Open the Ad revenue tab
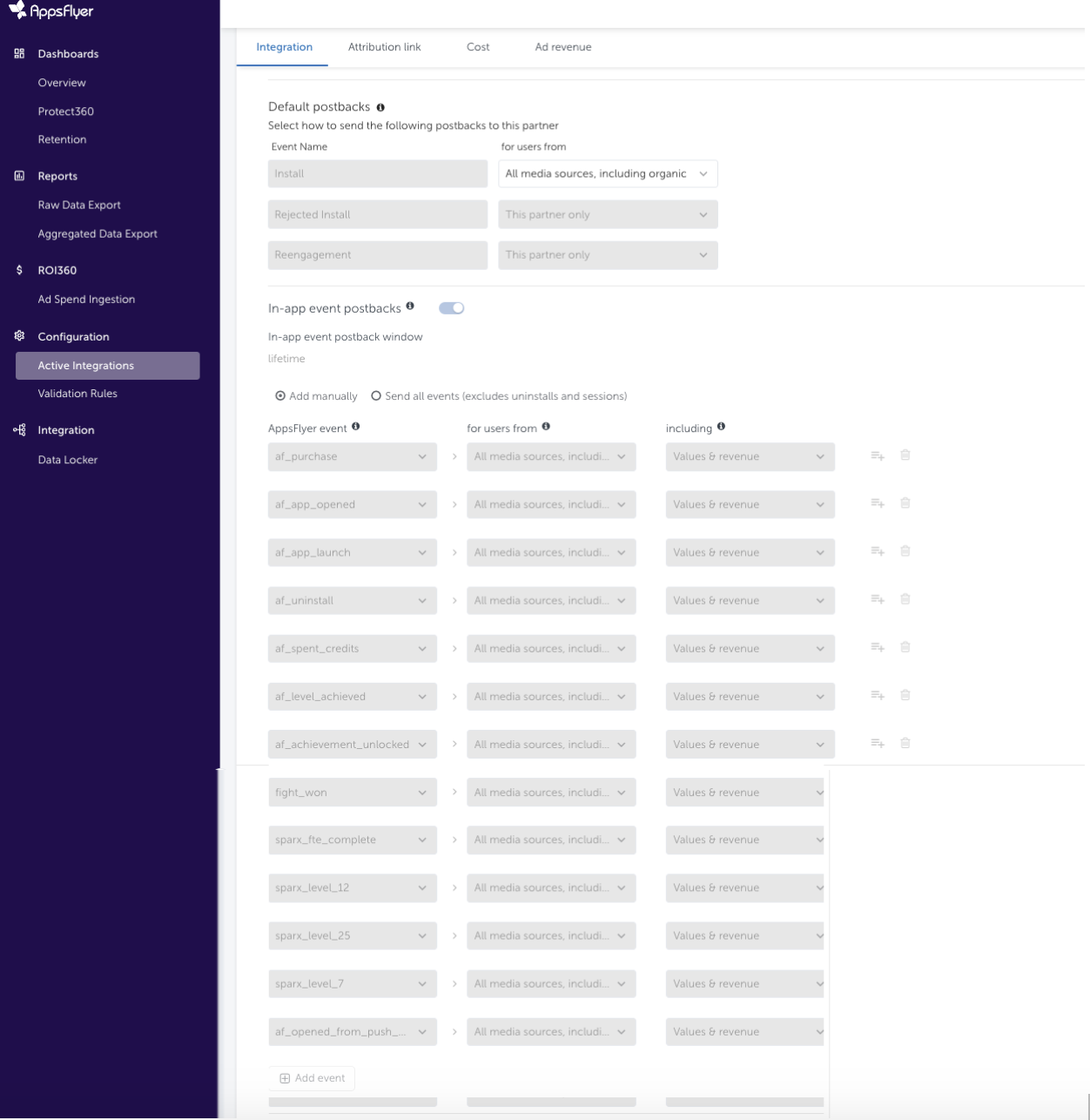Image resolution: width=1090 pixels, height=1120 pixels. pos(562,47)
